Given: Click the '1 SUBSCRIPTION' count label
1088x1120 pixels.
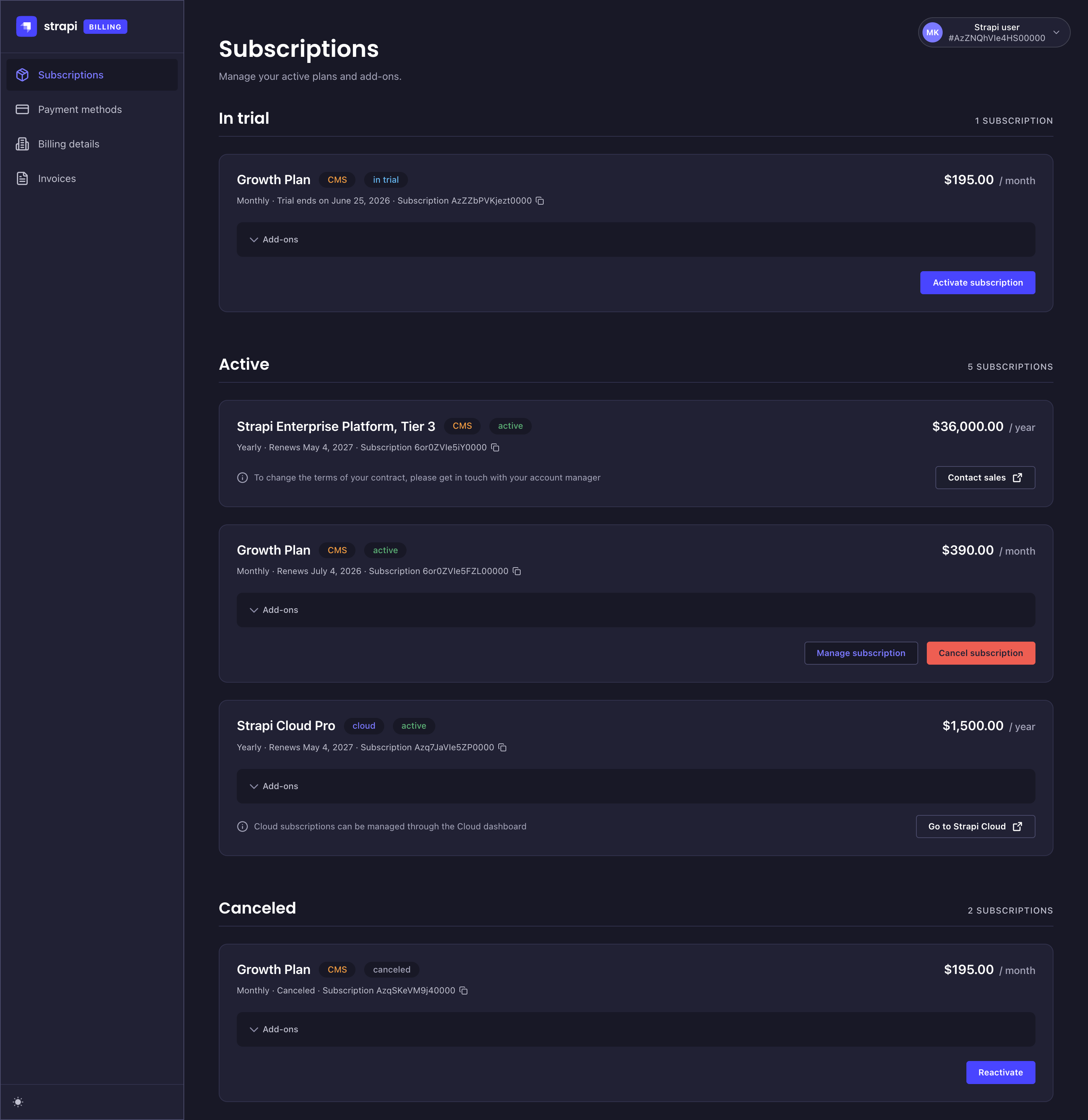Looking at the screenshot, I should click(x=1014, y=120).
